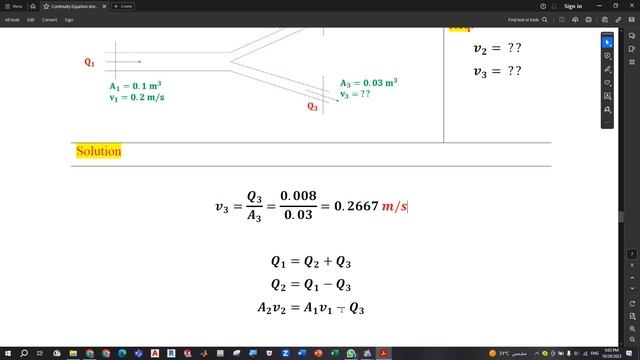Open the page thumbnails panel icon
Screen dimensions: 640x360
pos(632,62)
